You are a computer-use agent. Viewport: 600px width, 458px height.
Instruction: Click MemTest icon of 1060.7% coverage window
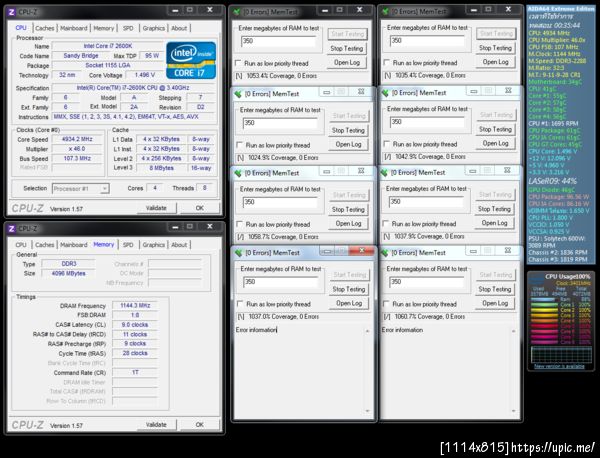[x=385, y=253]
